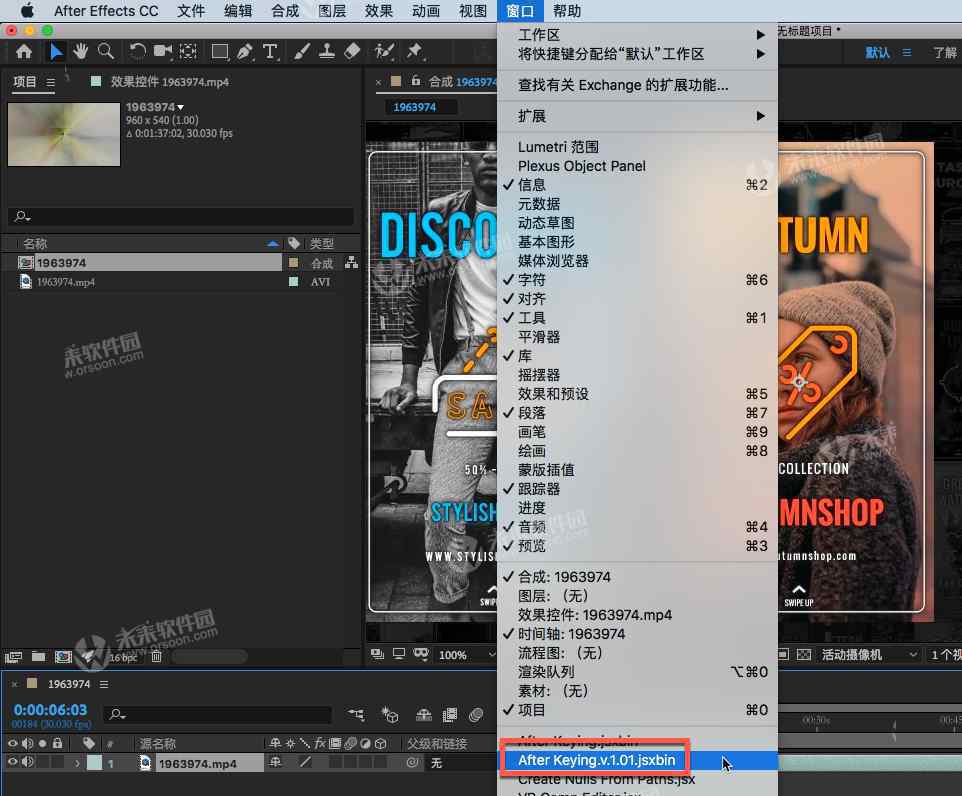The image size is (962, 796).
Task: Open the 将快捷键分配给"默认"工作区 submenu
Action: click(x=637, y=54)
